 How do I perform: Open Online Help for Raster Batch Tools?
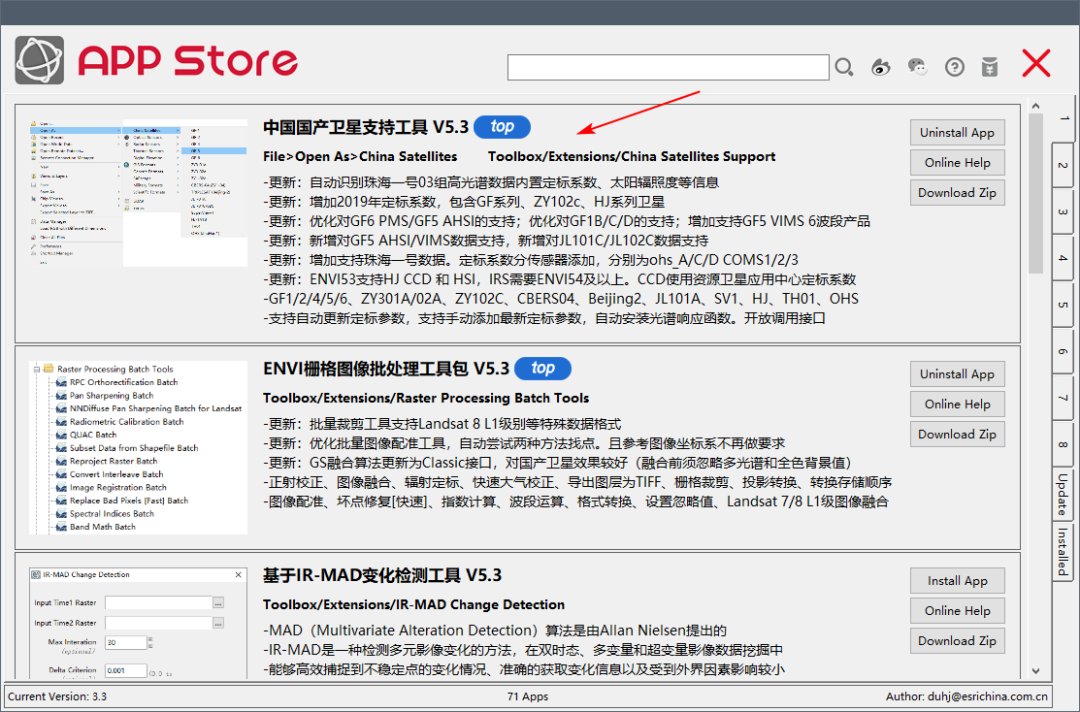coord(957,404)
